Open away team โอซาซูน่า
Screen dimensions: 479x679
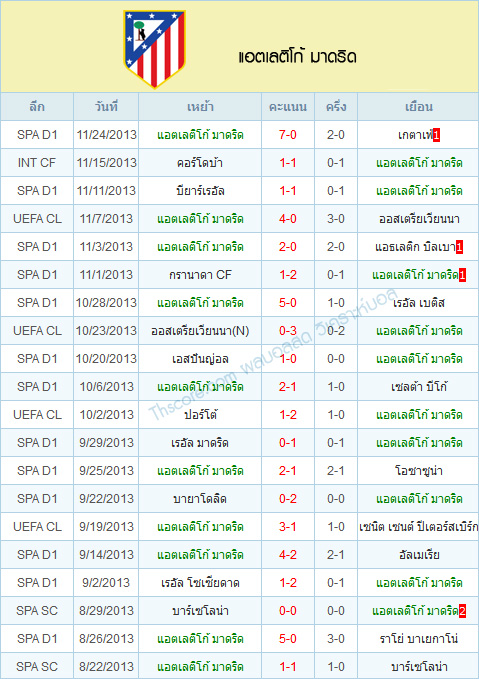point(419,471)
